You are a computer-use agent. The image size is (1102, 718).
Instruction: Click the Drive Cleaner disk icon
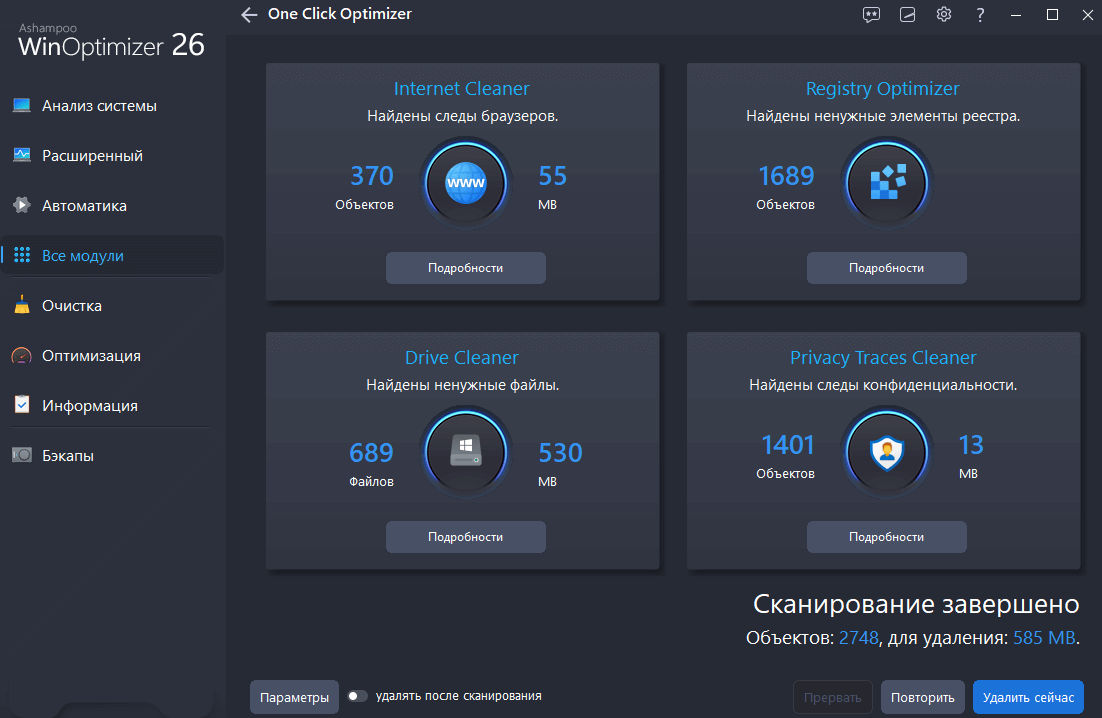pyautogui.click(x=465, y=452)
